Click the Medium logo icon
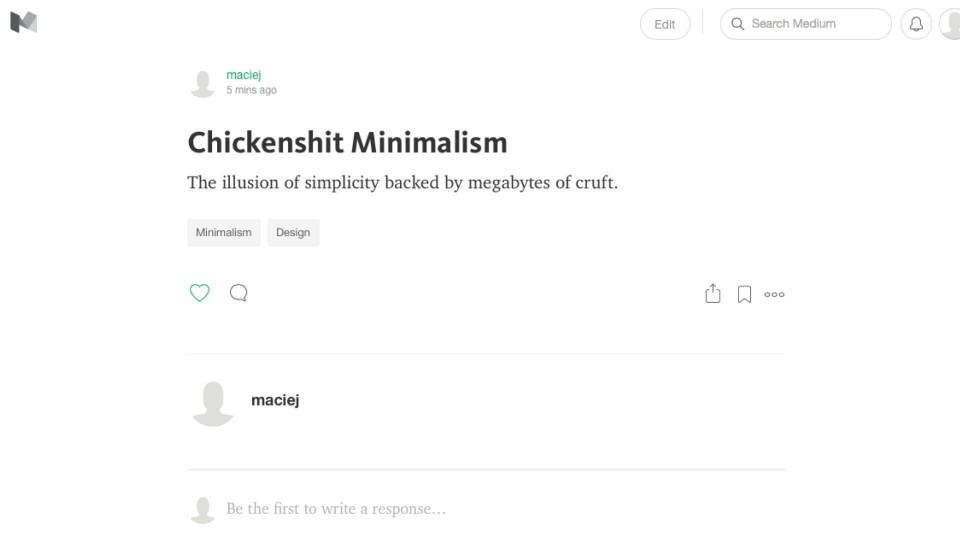This screenshot has height=540, width=960. pyautogui.click(x=23, y=22)
